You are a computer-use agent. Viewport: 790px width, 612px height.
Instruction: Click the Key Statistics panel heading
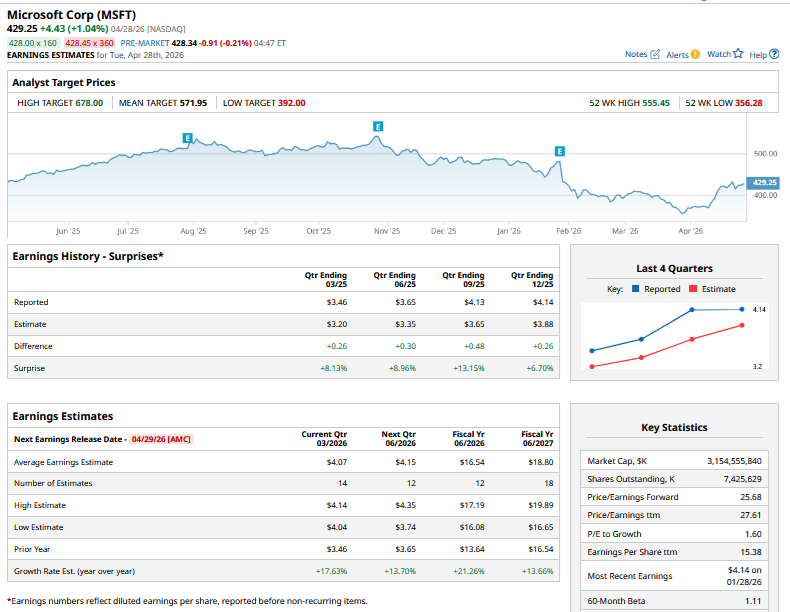tap(673, 427)
